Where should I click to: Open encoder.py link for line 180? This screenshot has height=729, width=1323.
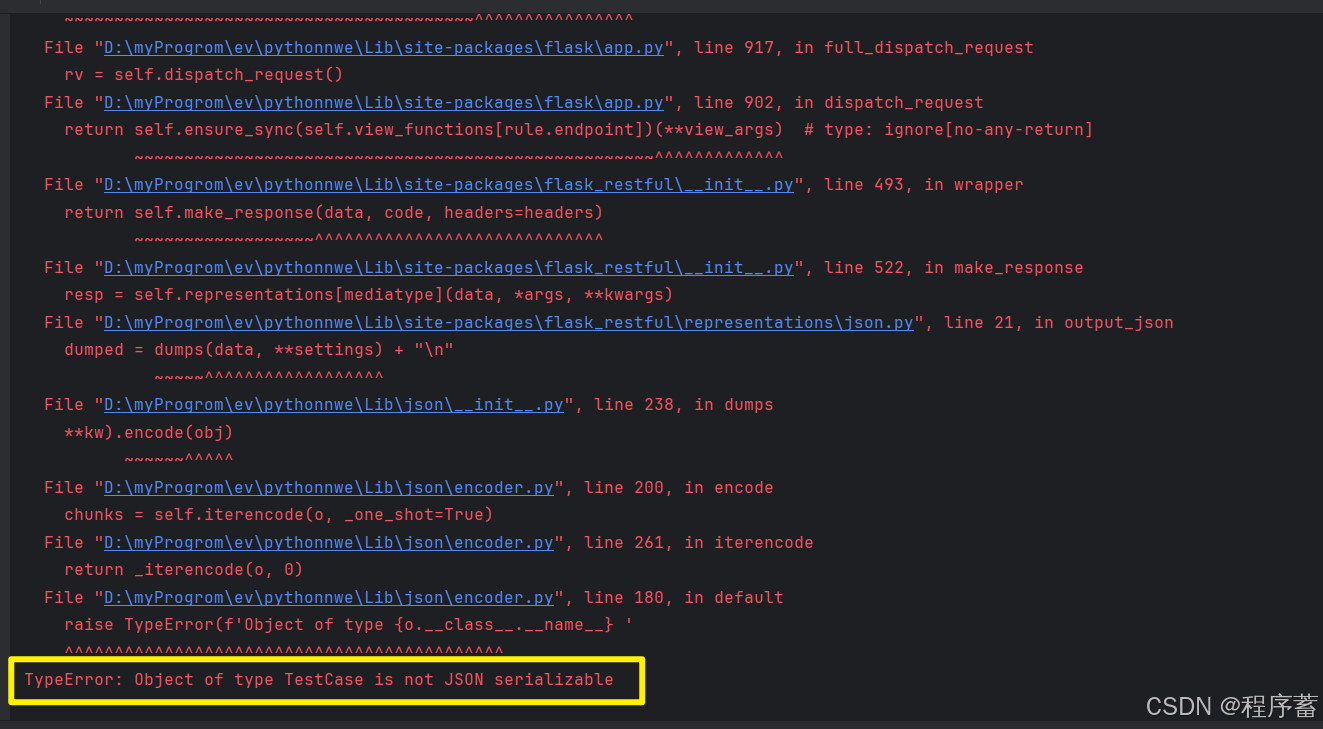click(x=329, y=598)
